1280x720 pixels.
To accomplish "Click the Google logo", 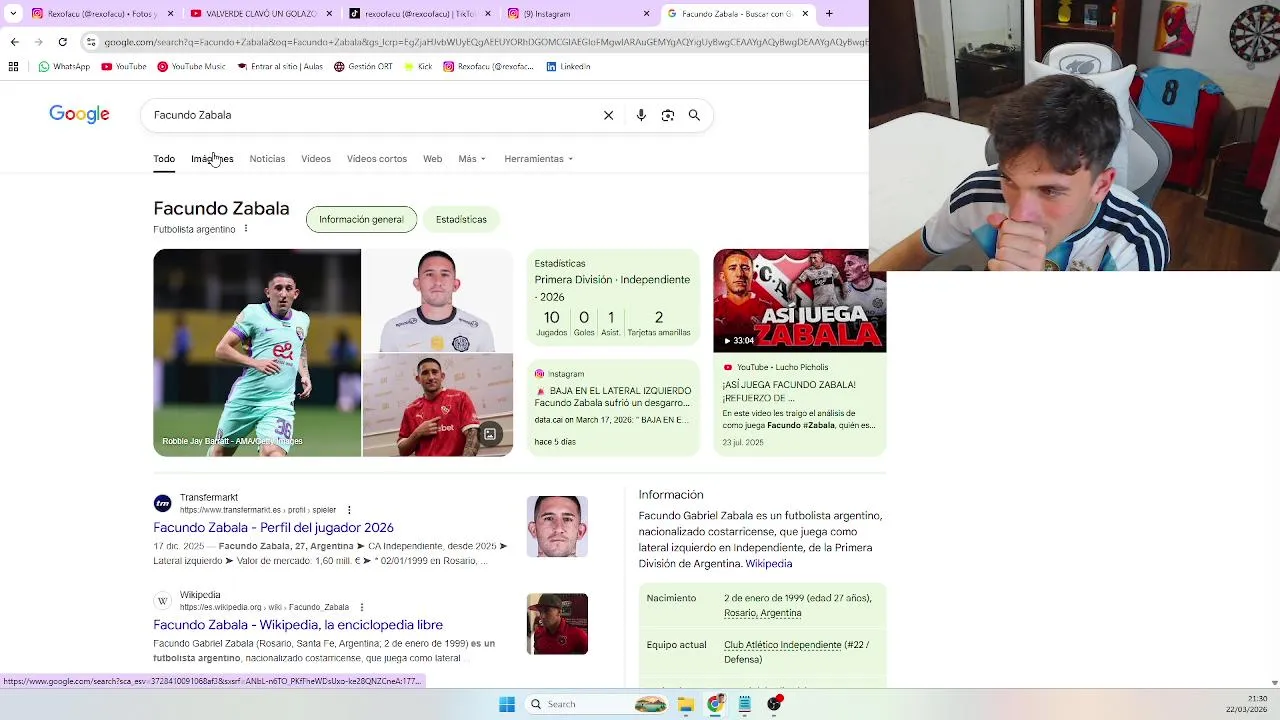I will point(79,114).
